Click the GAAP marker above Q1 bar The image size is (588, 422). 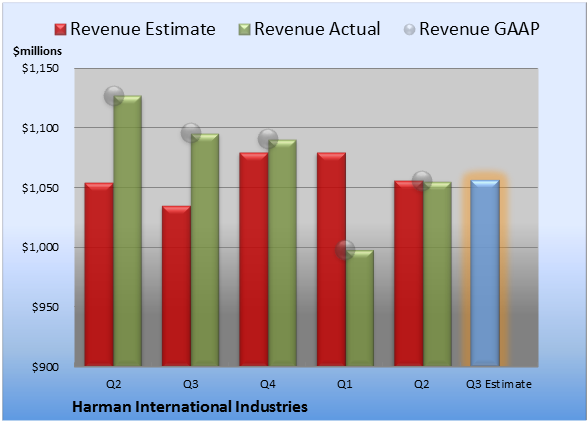point(345,250)
